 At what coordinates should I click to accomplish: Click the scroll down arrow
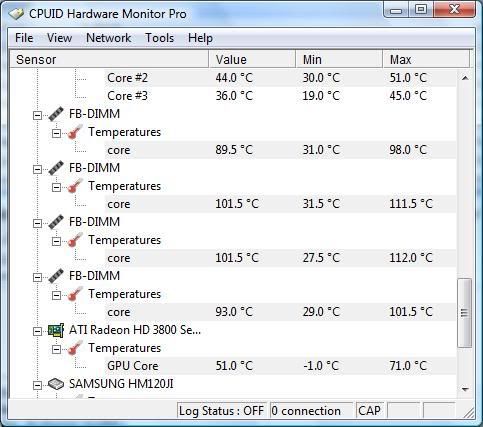click(465, 389)
